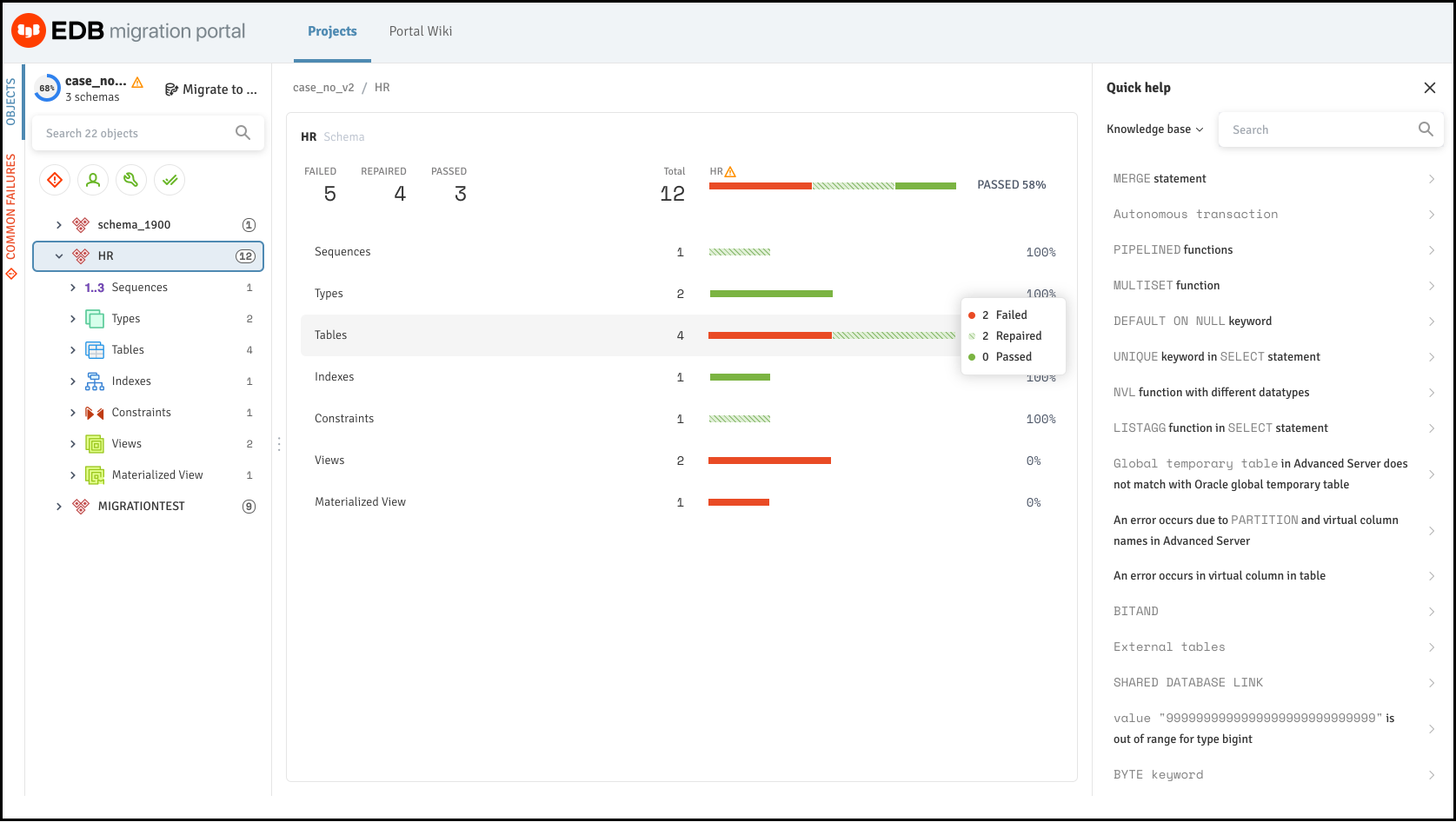Expand the Views node in tree

coord(73,444)
